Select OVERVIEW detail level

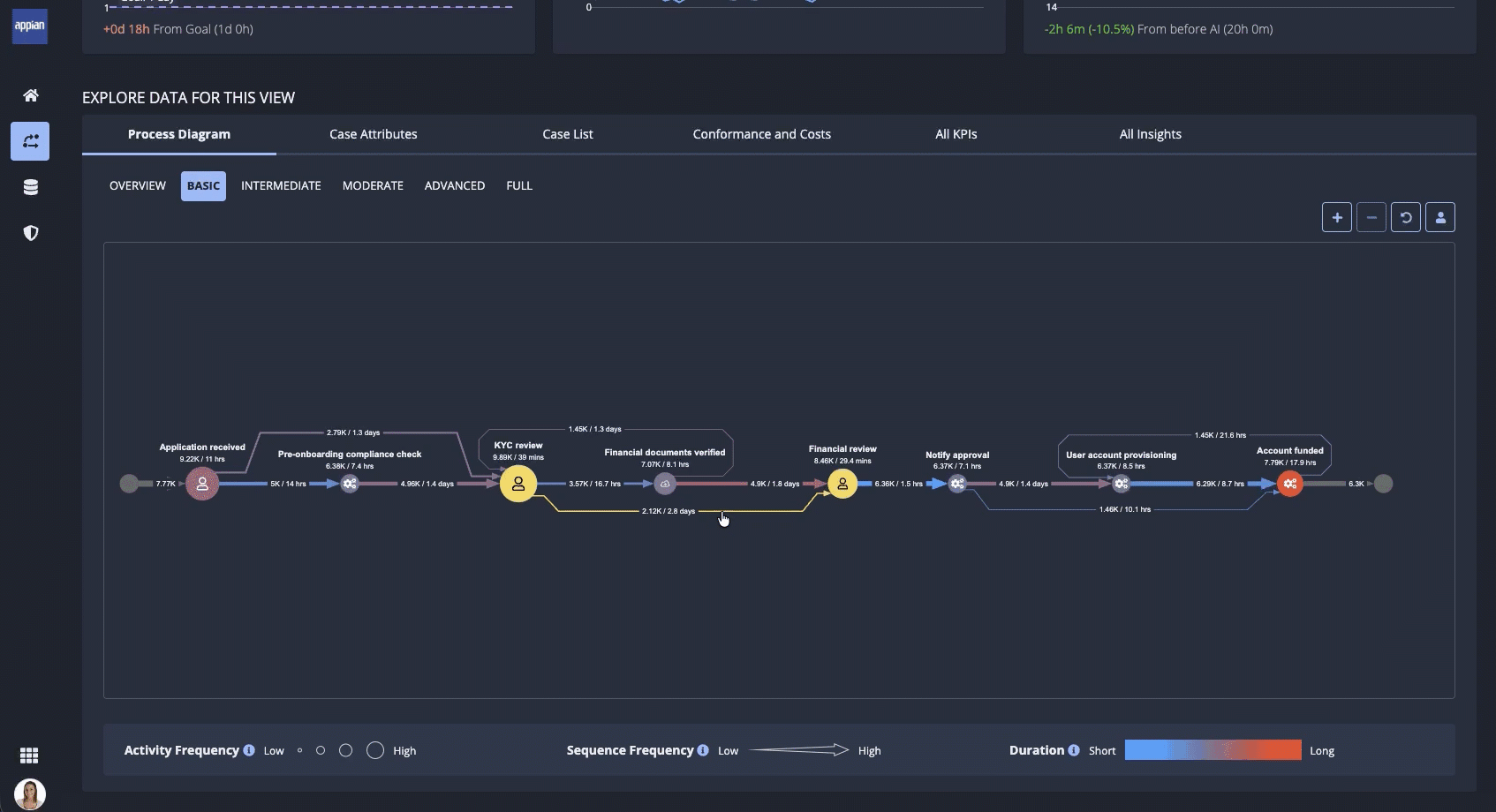pyautogui.click(x=138, y=186)
